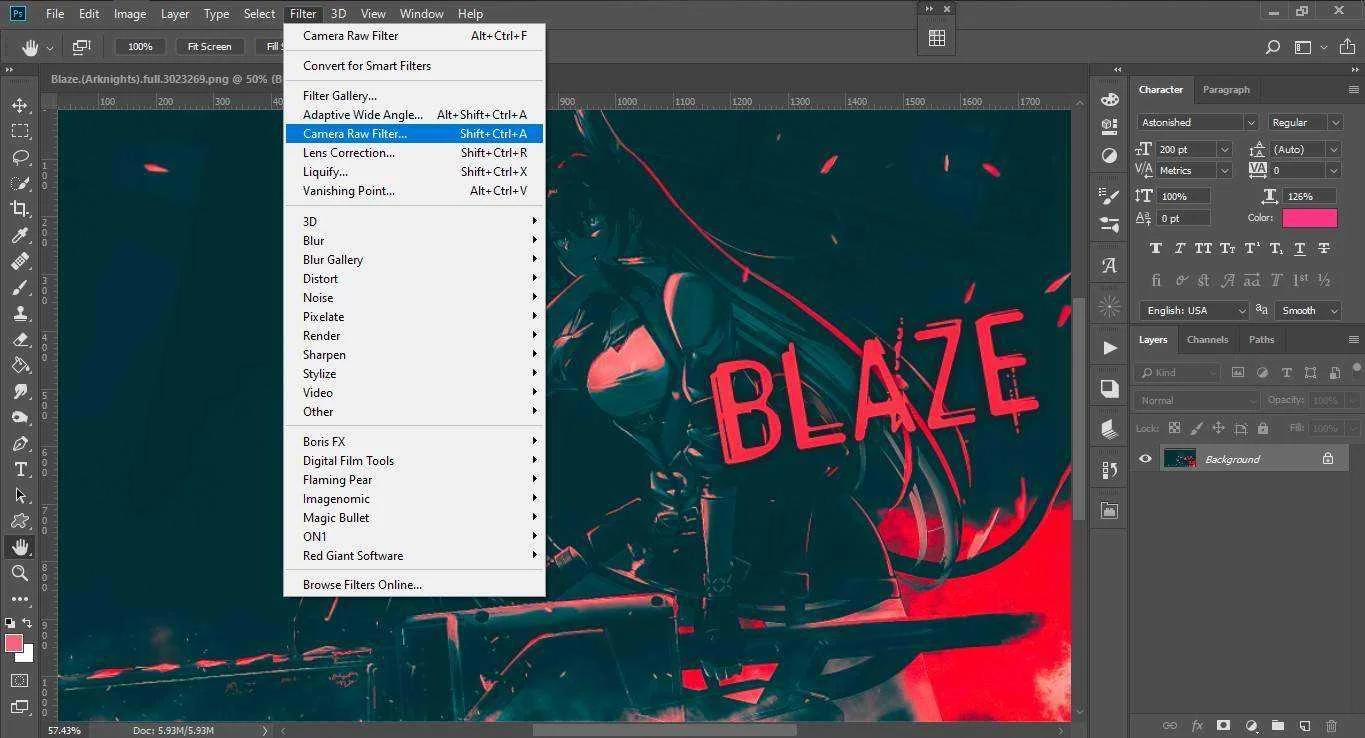Toggle Strikethrough text style

click(1324, 249)
